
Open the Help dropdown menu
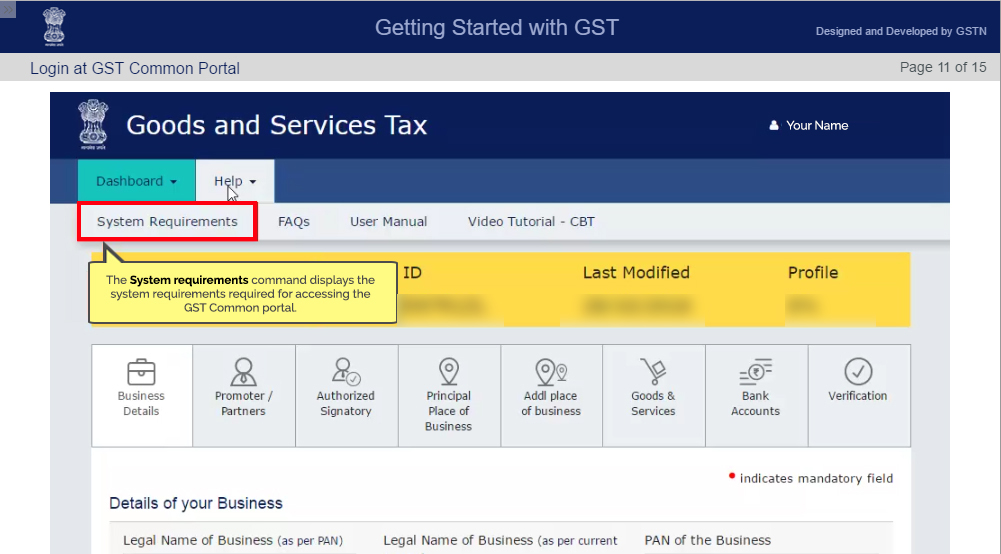pos(235,181)
